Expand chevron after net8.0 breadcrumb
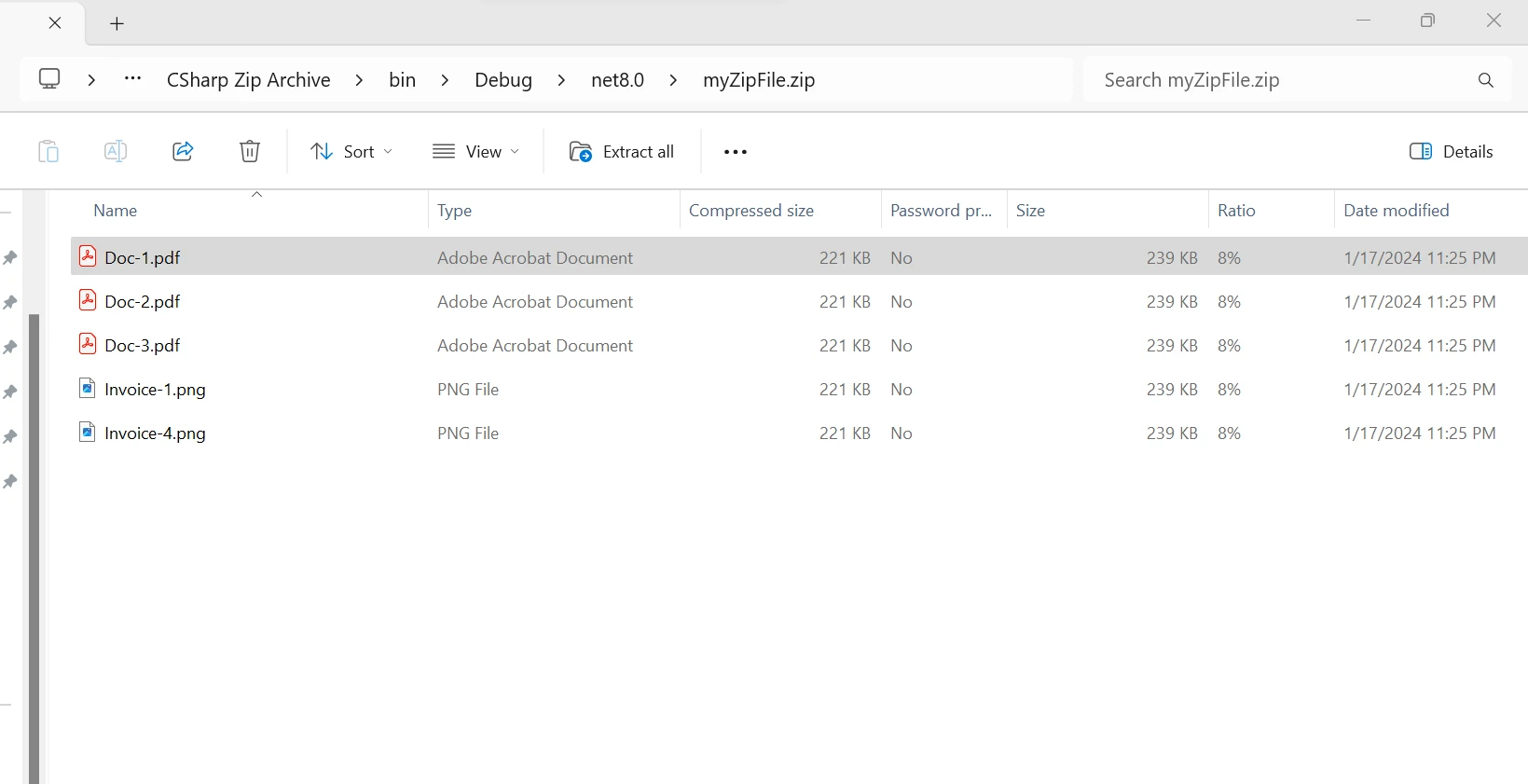This screenshot has width=1528, height=784. 673,80
